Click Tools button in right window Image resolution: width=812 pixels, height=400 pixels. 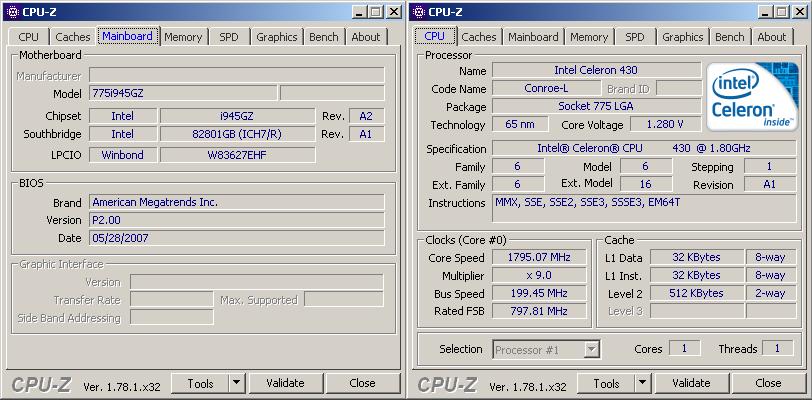pos(606,383)
